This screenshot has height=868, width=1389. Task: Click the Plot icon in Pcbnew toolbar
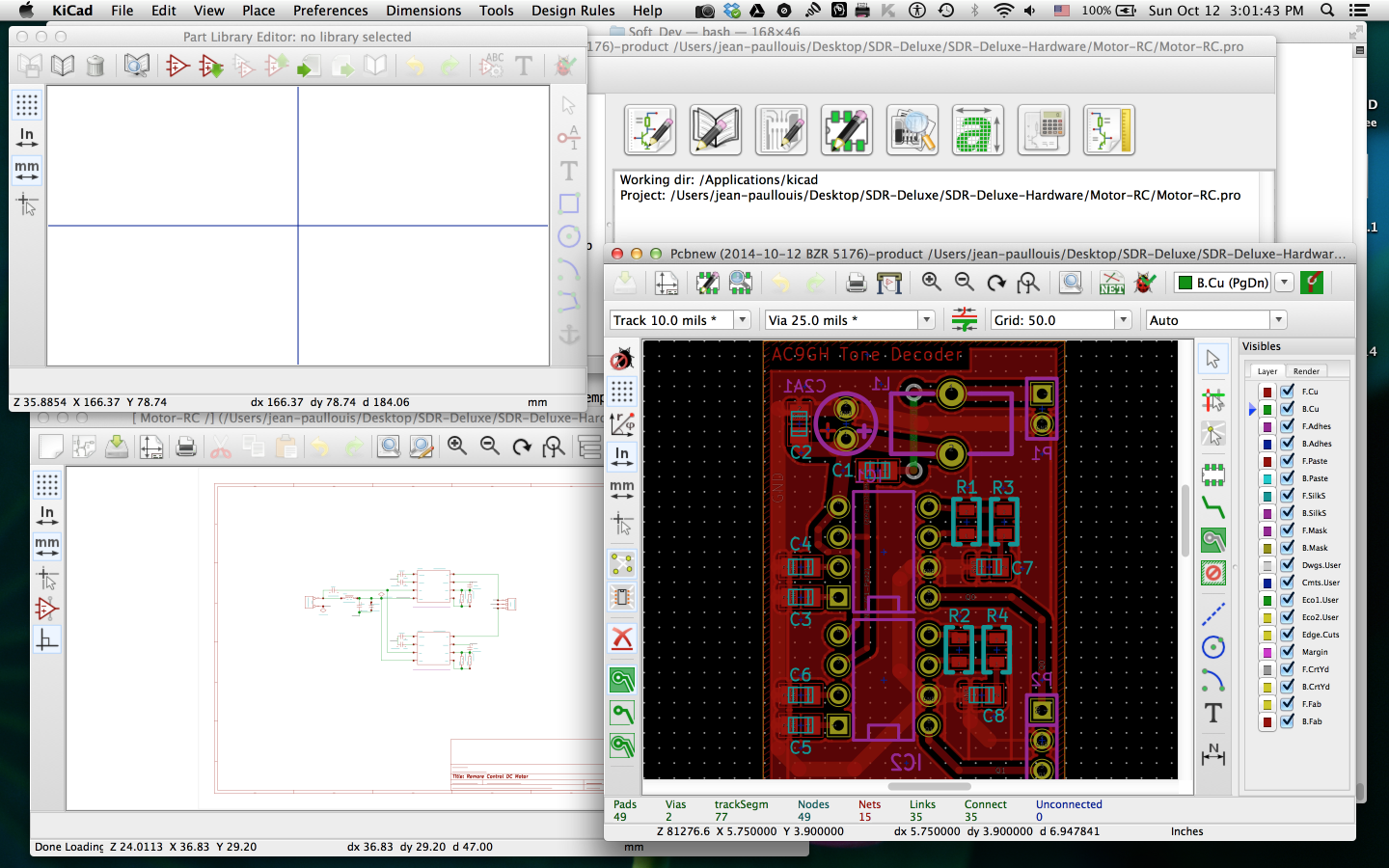coord(889,283)
